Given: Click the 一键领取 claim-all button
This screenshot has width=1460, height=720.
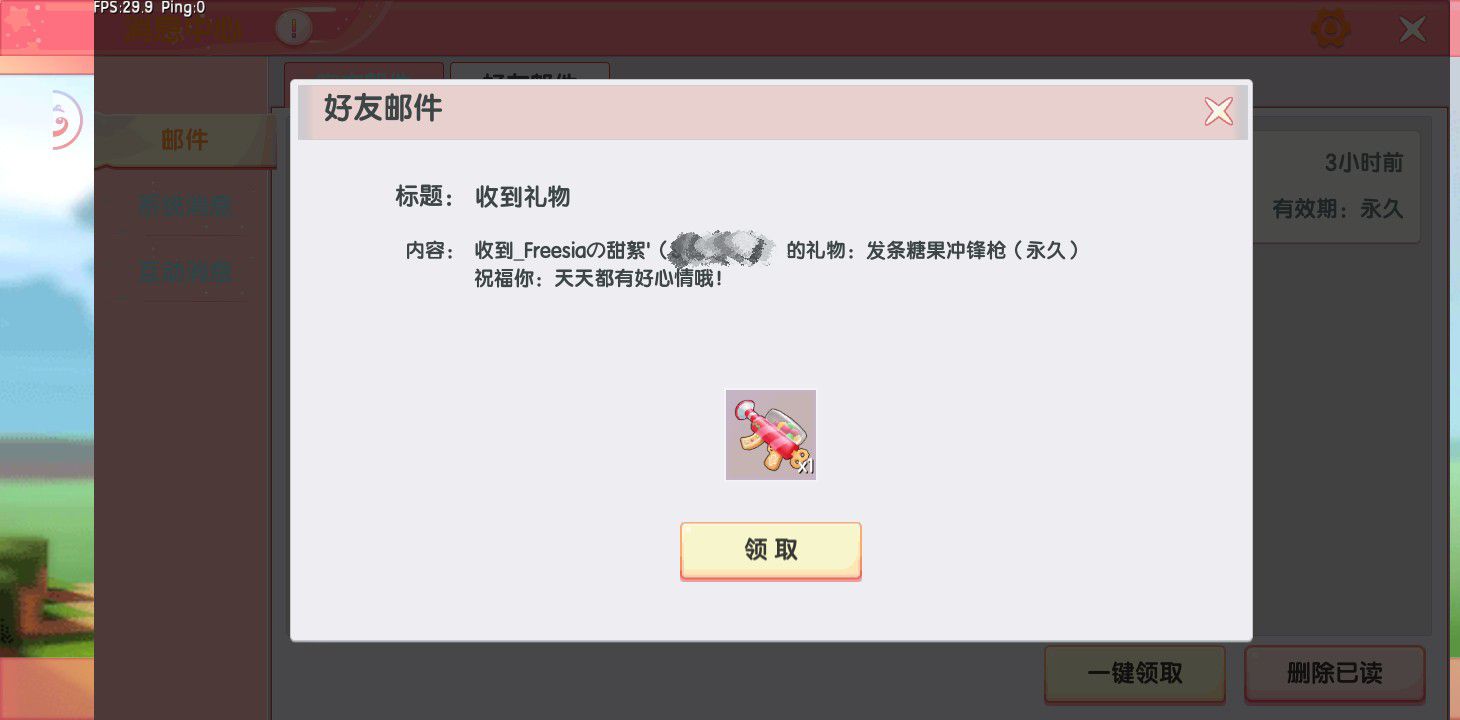Looking at the screenshot, I should 1135,673.
